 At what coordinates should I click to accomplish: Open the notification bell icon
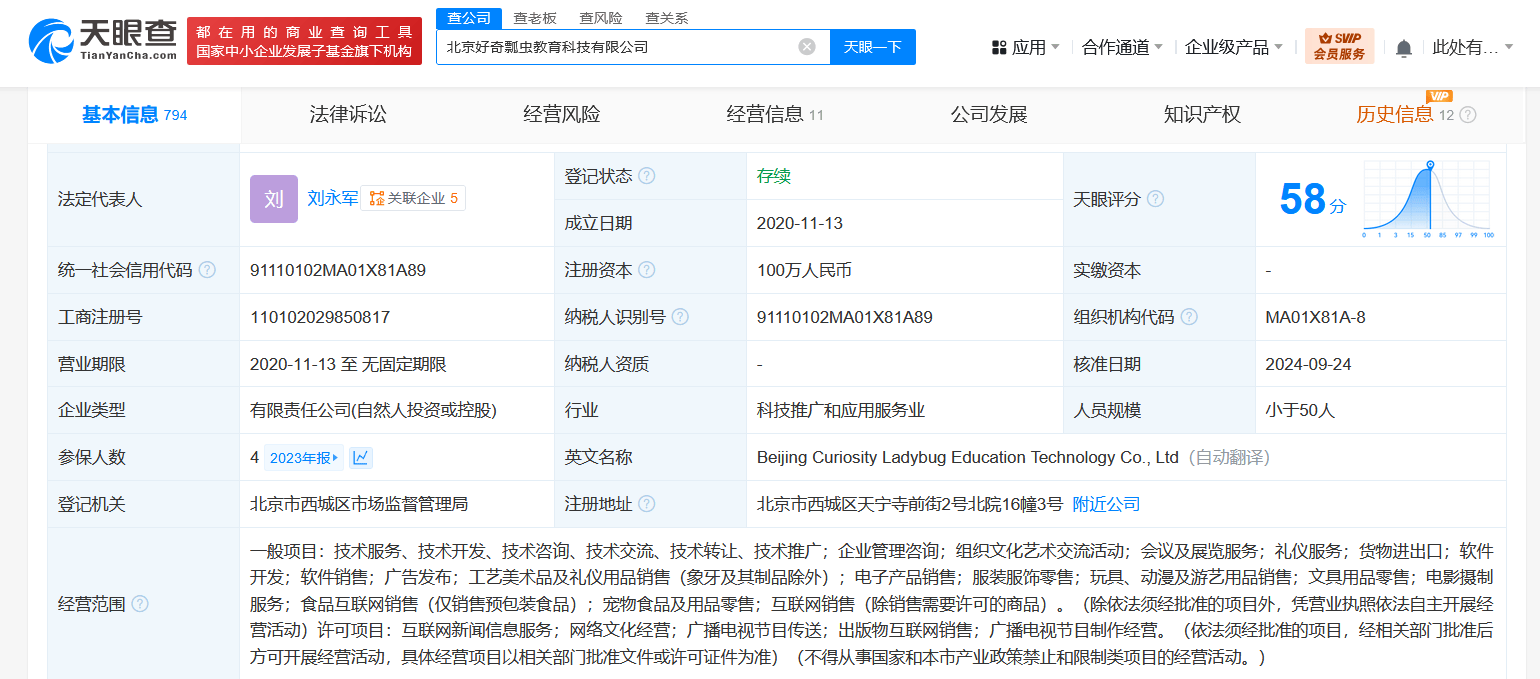point(1404,48)
